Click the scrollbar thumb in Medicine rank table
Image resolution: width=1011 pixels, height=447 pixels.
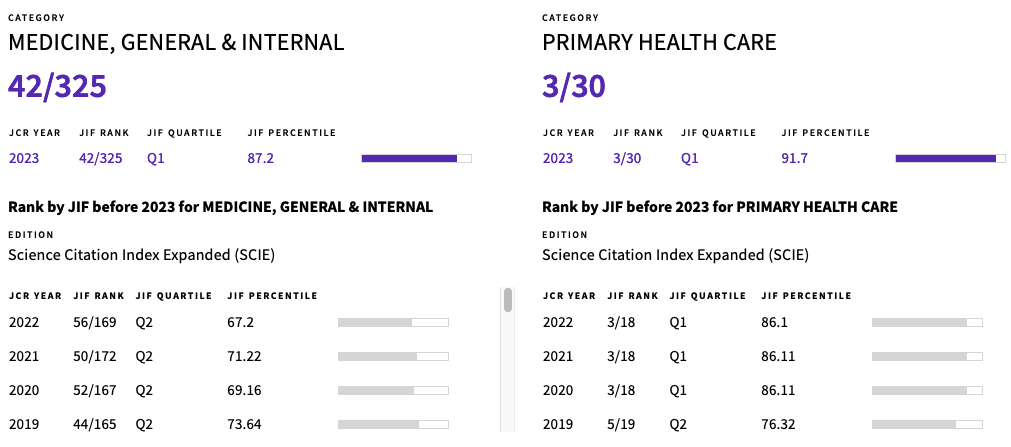click(x=508, y=300)
